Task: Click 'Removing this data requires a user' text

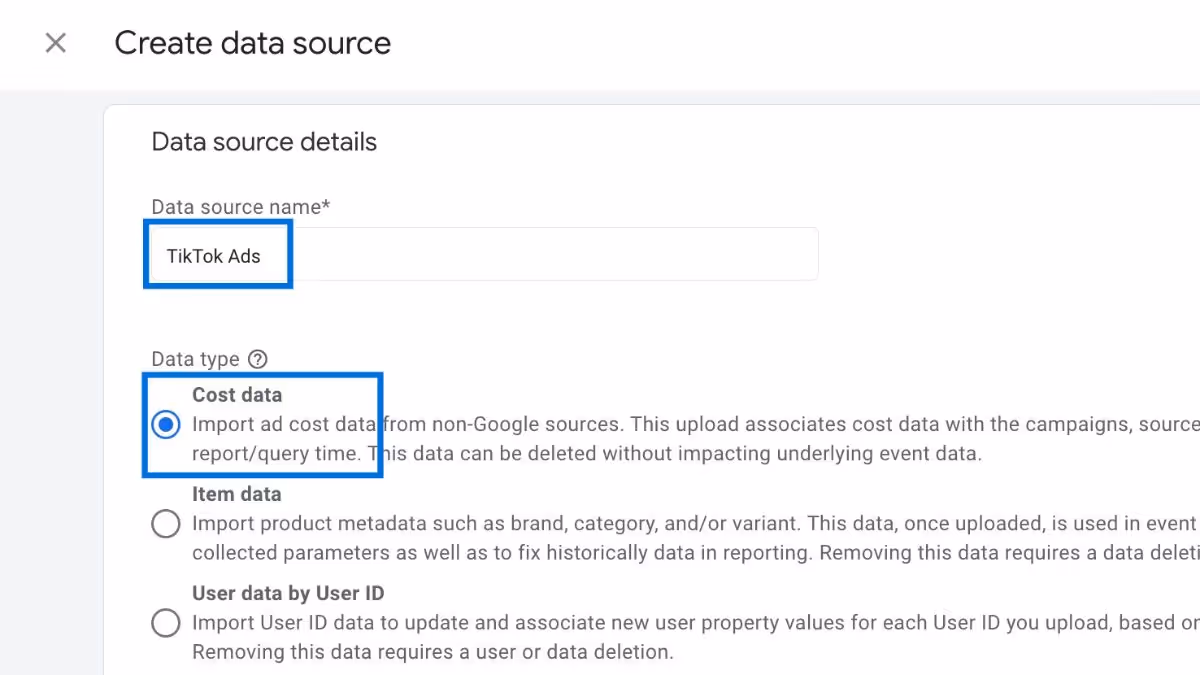Action: [x=433, y=652]
